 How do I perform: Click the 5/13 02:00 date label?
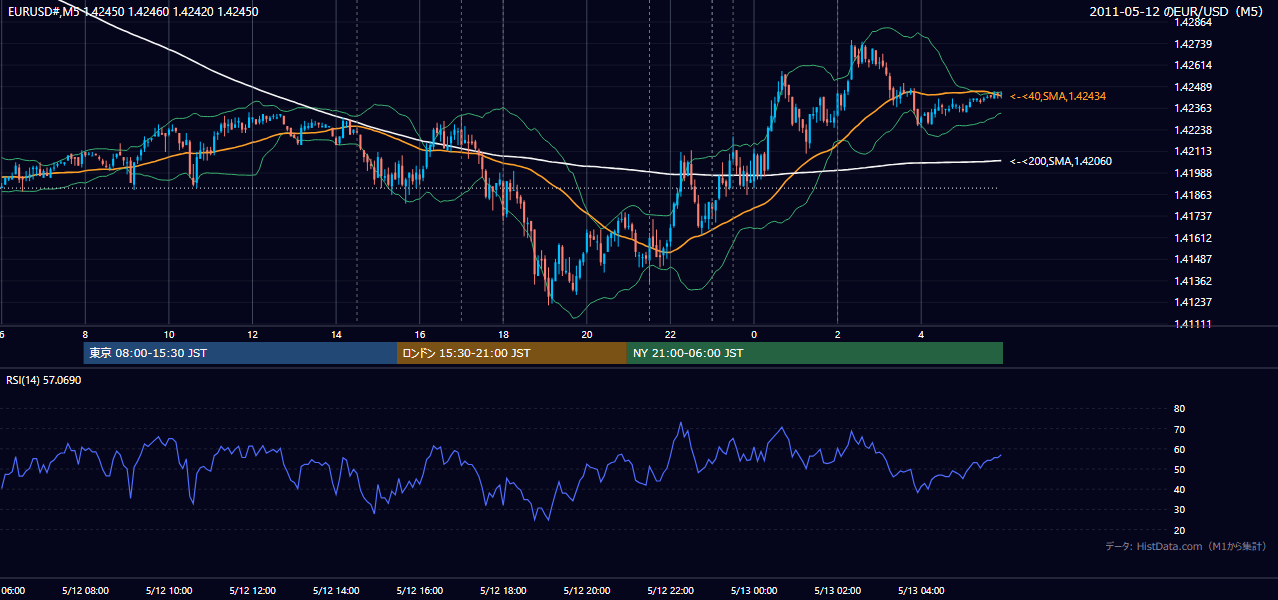tap(838, 590)
